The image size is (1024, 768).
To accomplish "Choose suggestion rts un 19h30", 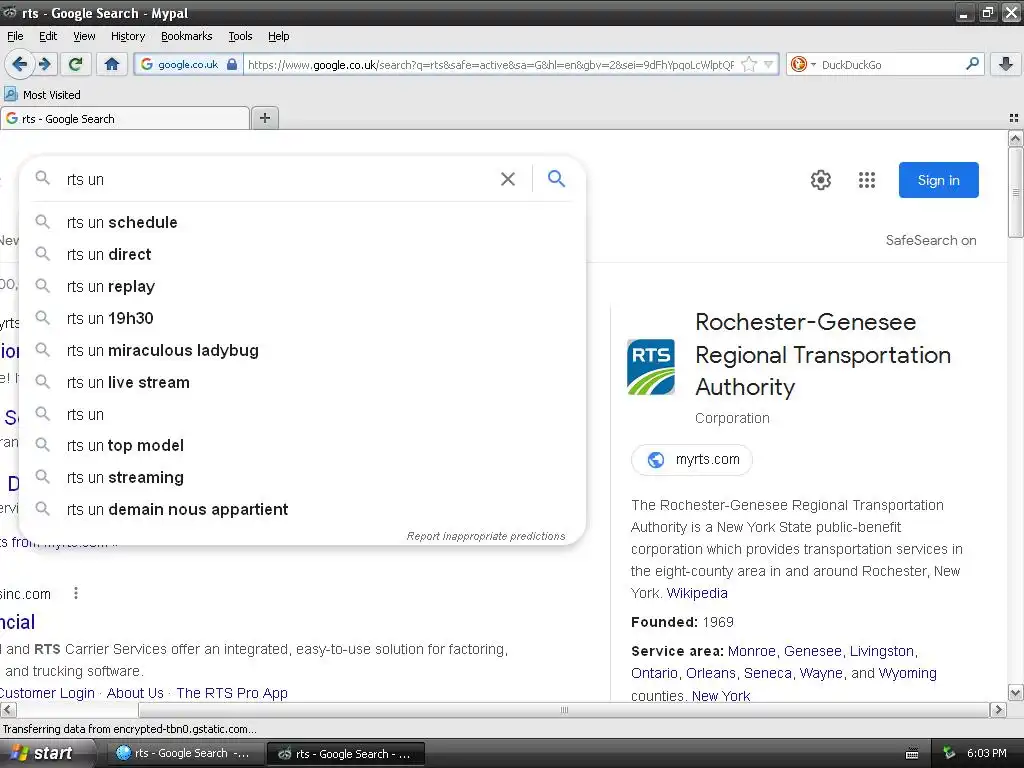I will pos(302,318).
